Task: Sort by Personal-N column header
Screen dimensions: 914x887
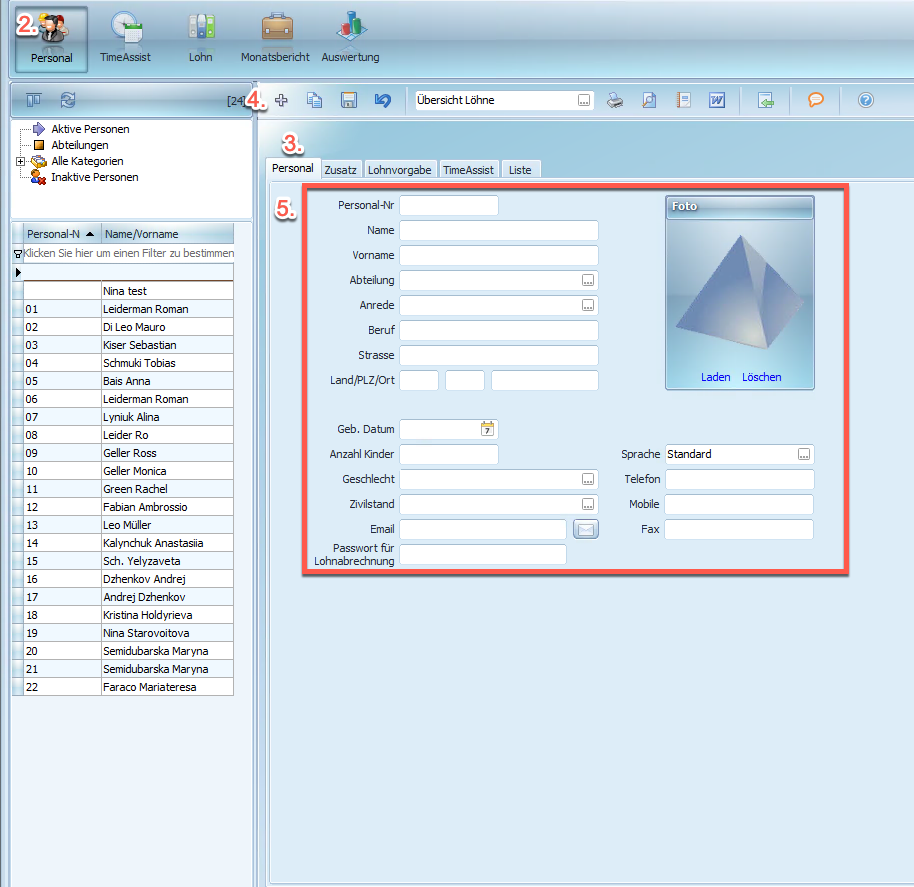Action: (62, 234)
